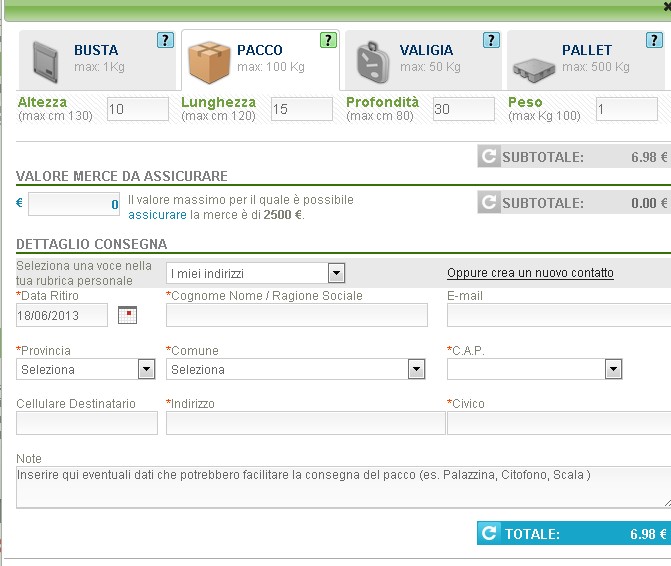This screenshot has height=566, width=671.
Task: Open help icon on the BUSTA tab
Action: 165,40
